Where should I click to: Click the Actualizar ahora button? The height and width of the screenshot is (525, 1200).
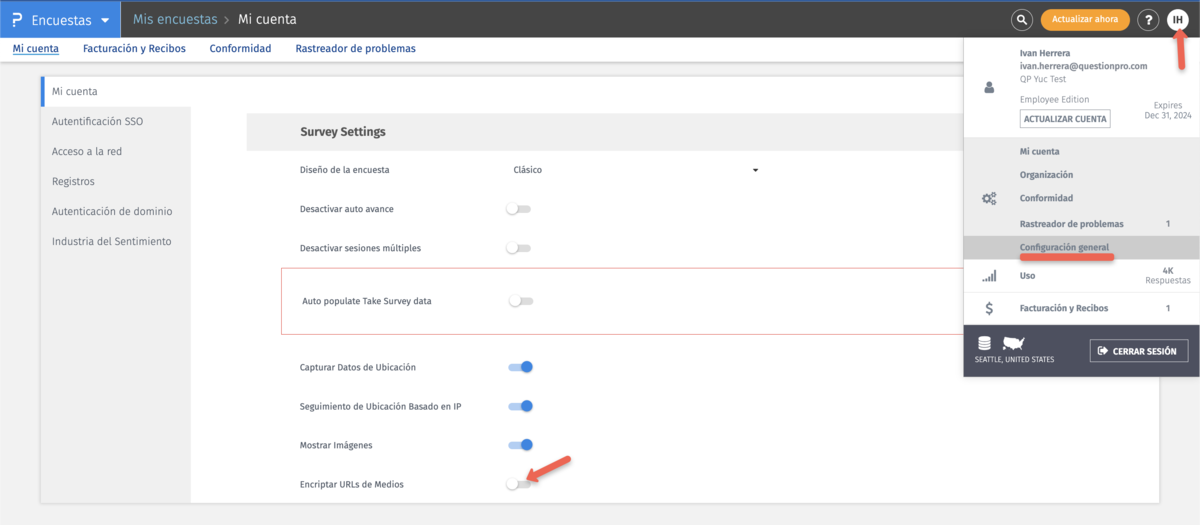1085,20
